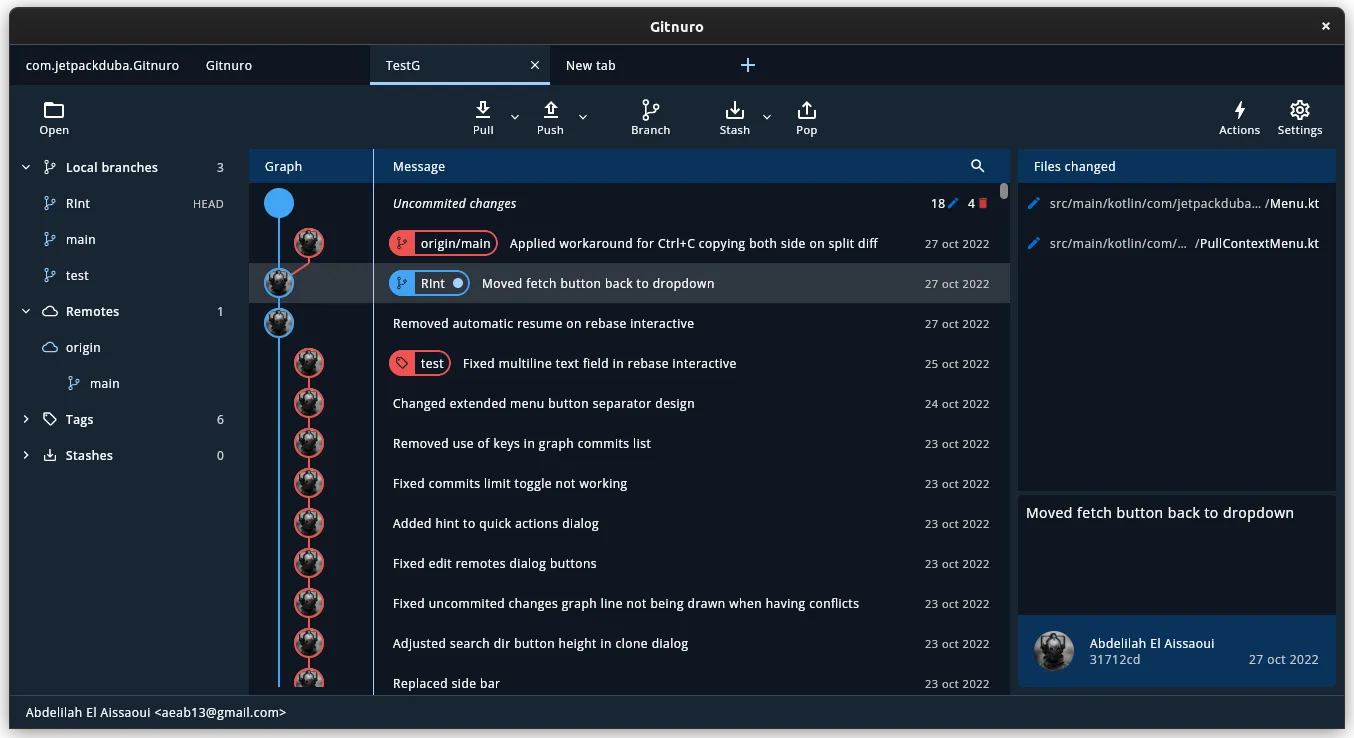Click the Pull icon in the toolbar
The image size is (1354, 738).
pyautogui.click(x=483, y=110)
